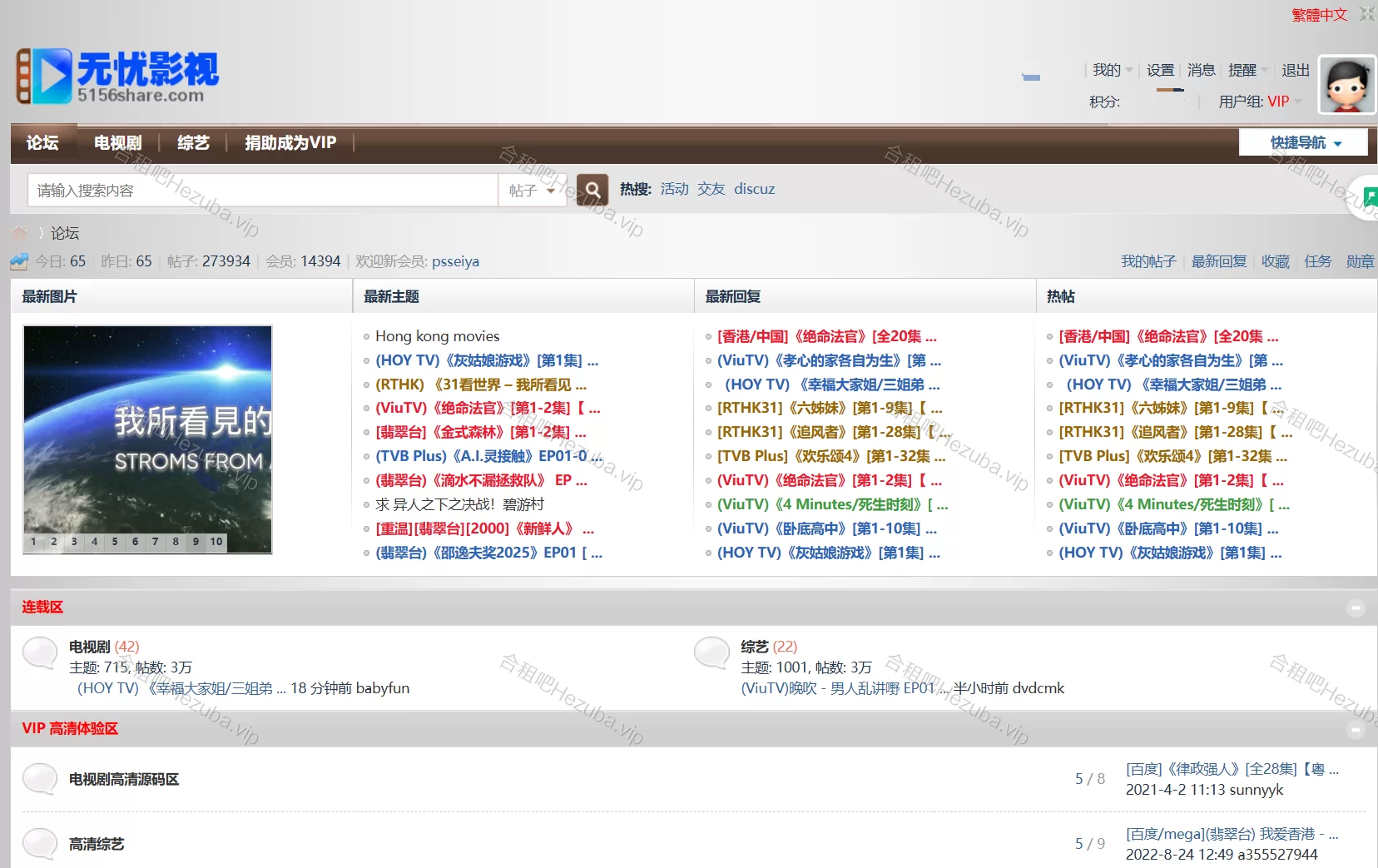Click the statistics chart icon beside 今日
The width and height of the screenshot is (1378, 868).
point(19,261)
